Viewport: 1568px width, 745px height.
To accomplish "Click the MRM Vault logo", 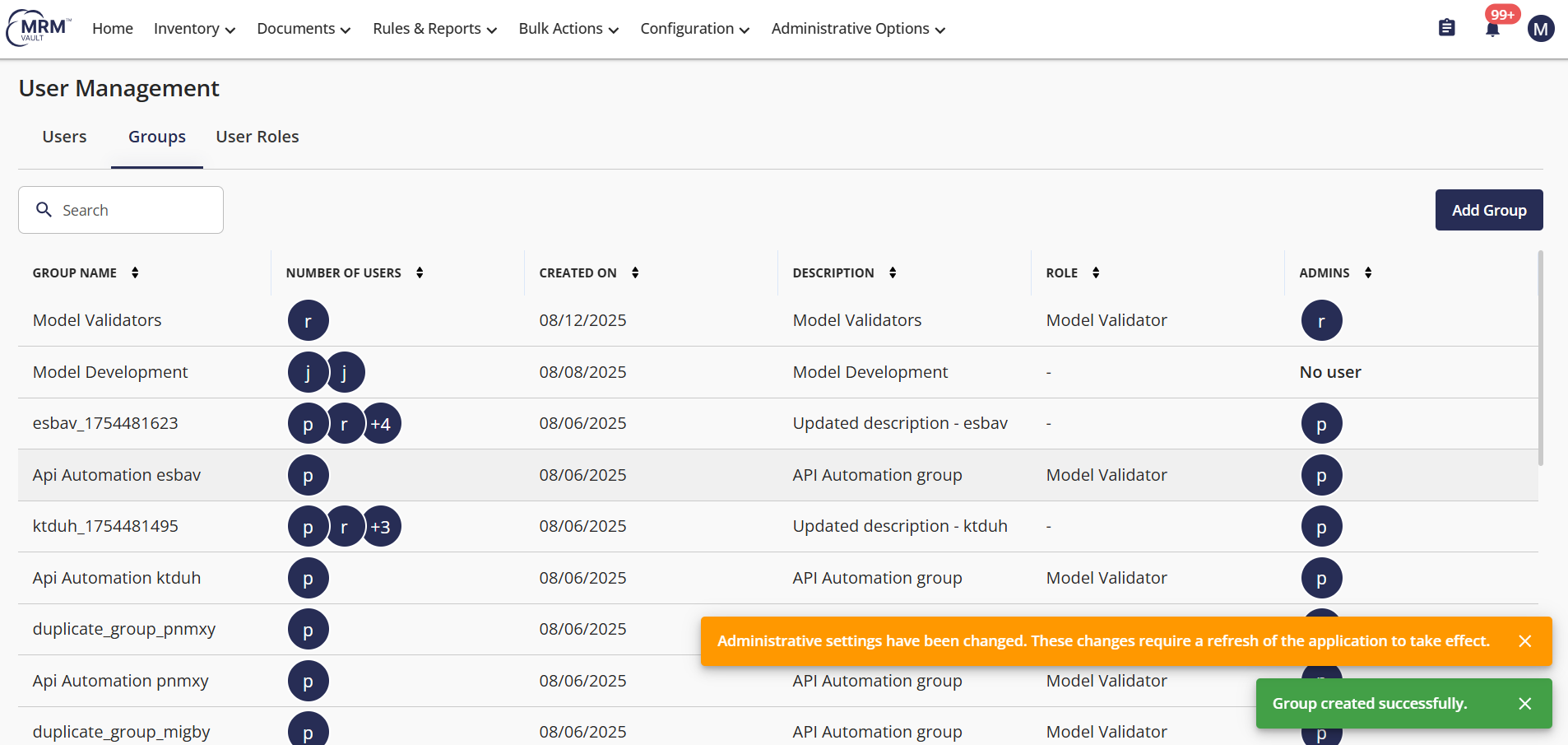I will pyautogui.click(x=39, y=28).
